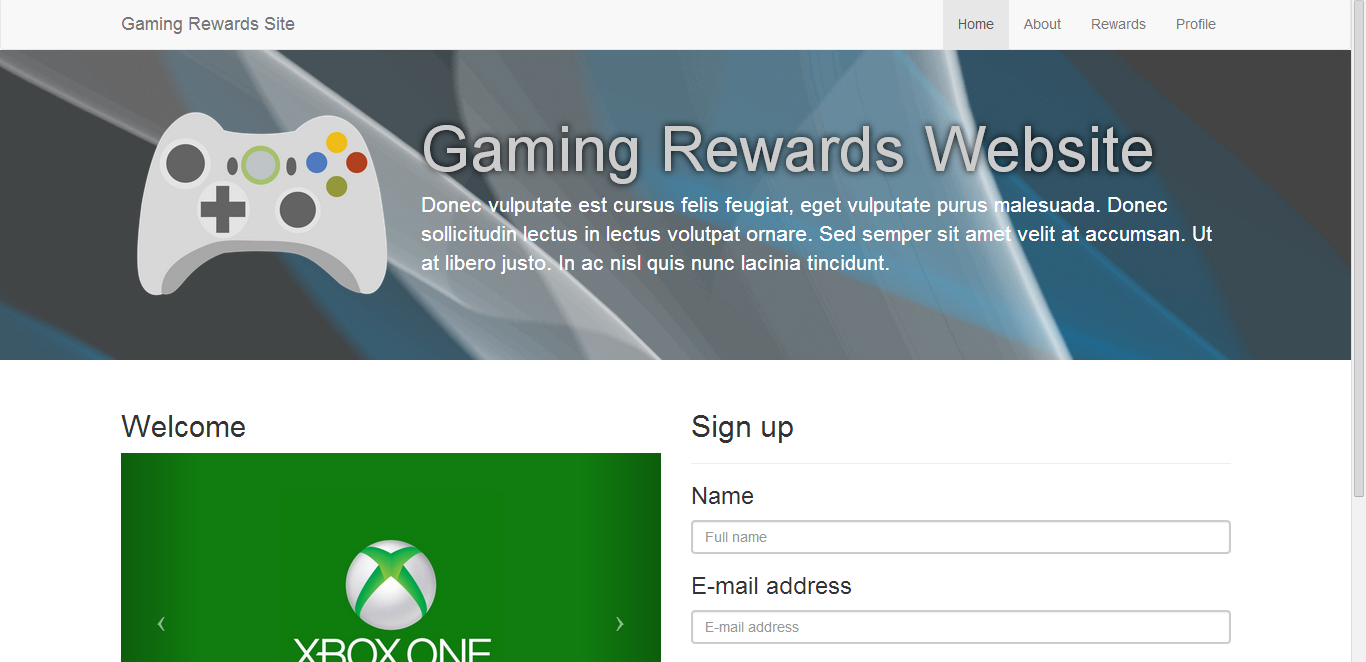1366x662 pixels.
Task: Open the Home nav tab
Action: pyautogui.click(x=976, y=24)
